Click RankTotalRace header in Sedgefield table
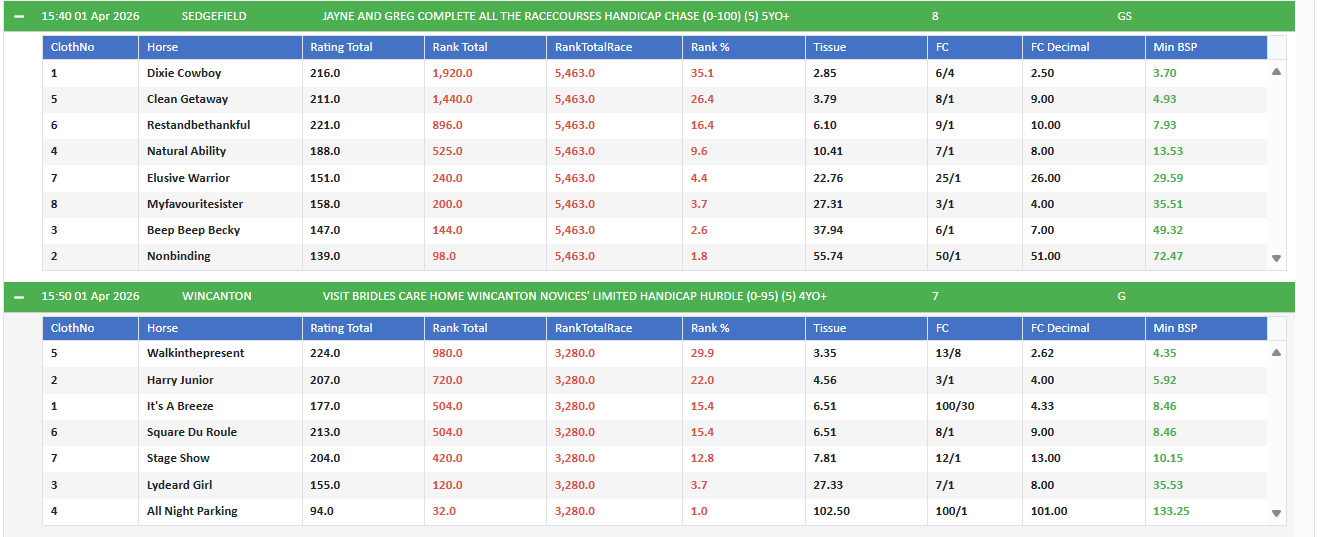Viewport: 1332px width, 537px height. point(593,47)
